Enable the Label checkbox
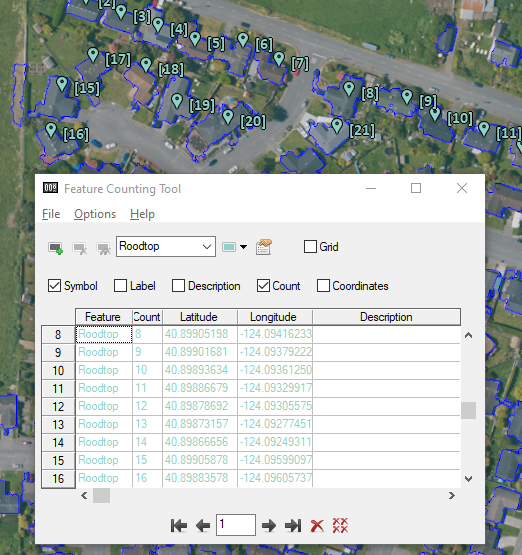Image resolution: width=522 pixels, height=555 pixels. [120, 286]
